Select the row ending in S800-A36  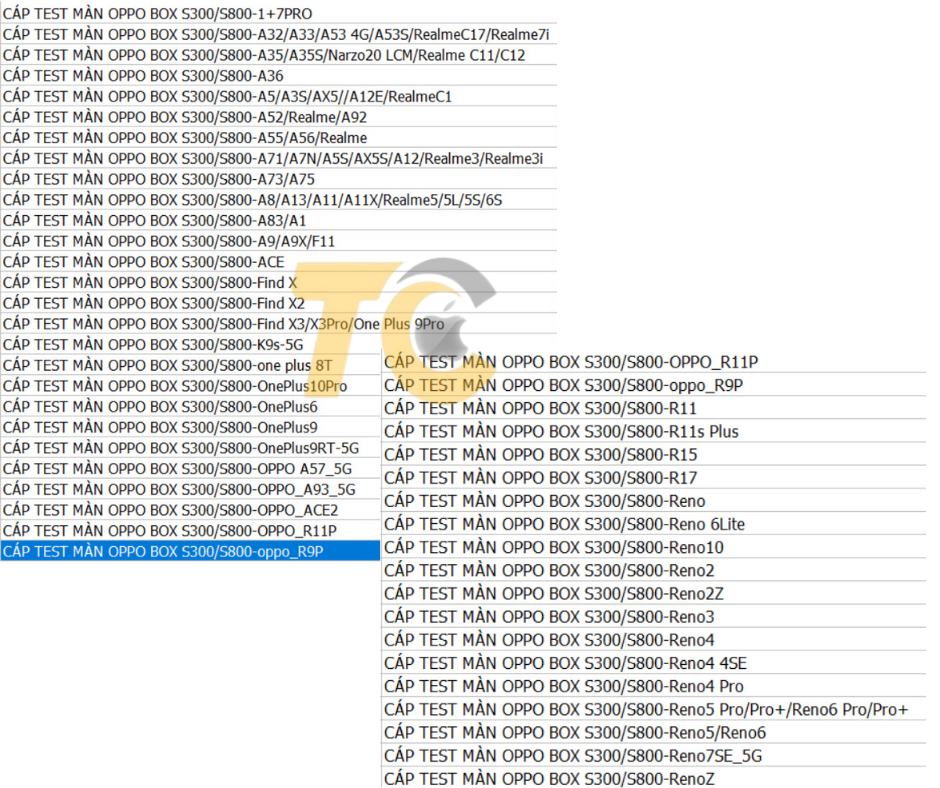click(x=279, y=76)
